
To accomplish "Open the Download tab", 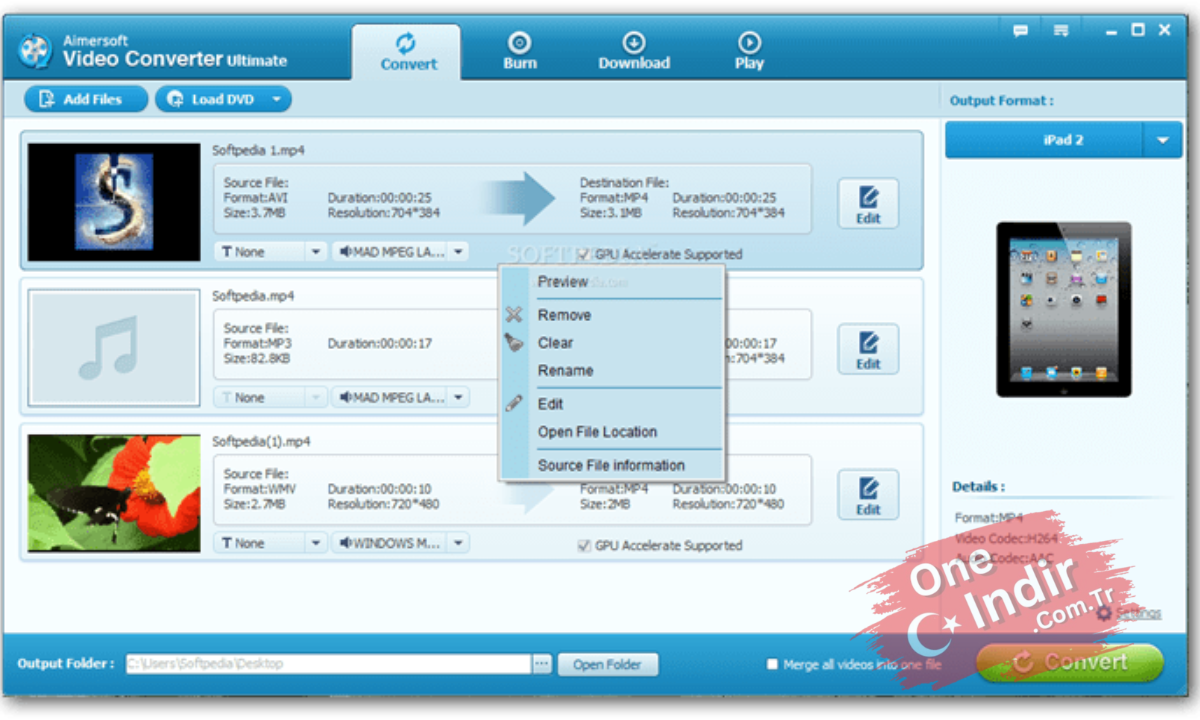I will click(x=634, y=52).
